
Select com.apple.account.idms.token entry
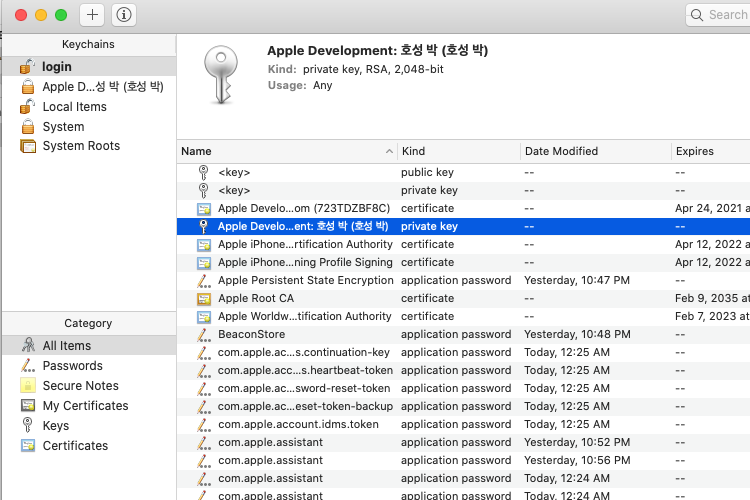463,424
